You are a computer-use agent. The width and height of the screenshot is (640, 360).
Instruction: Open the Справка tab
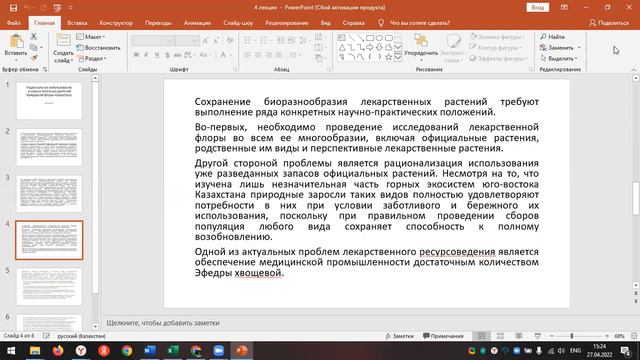[353, 23]
